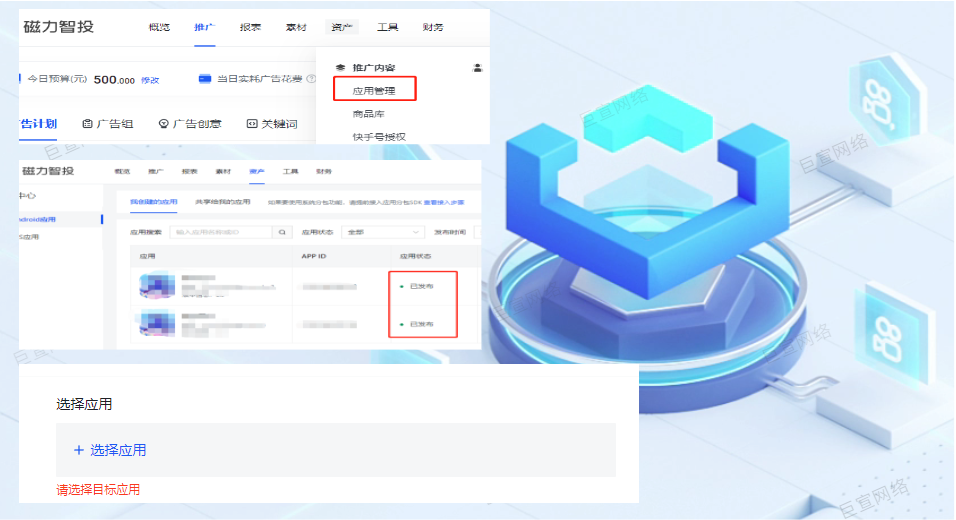
Task: Open 推广 in the app list panel's menu
Action: [x=155, y=171]
